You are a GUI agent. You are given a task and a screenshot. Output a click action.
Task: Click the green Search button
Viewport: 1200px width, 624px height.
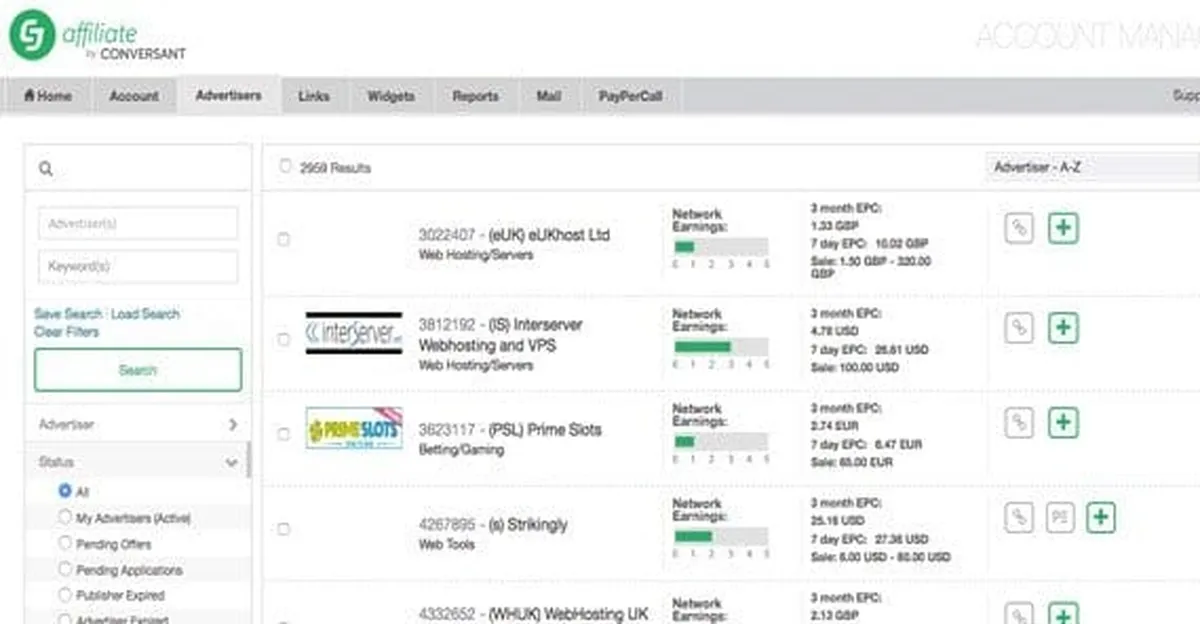coord(138,370)
